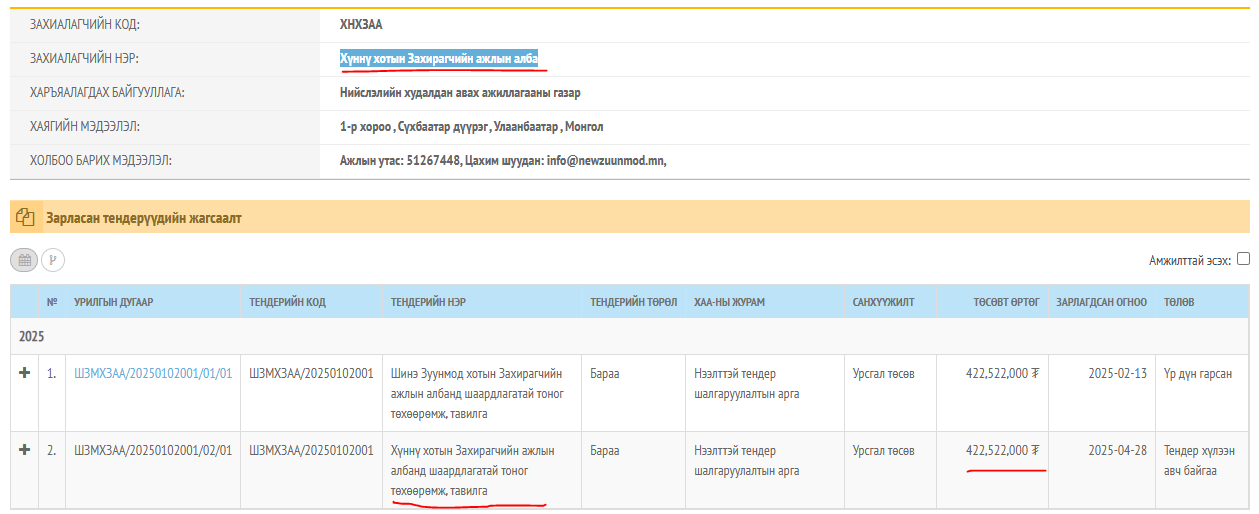Sort by Тендерийн код column header
The height and width of the screenshot is (514, 1259).
[288, 302]
